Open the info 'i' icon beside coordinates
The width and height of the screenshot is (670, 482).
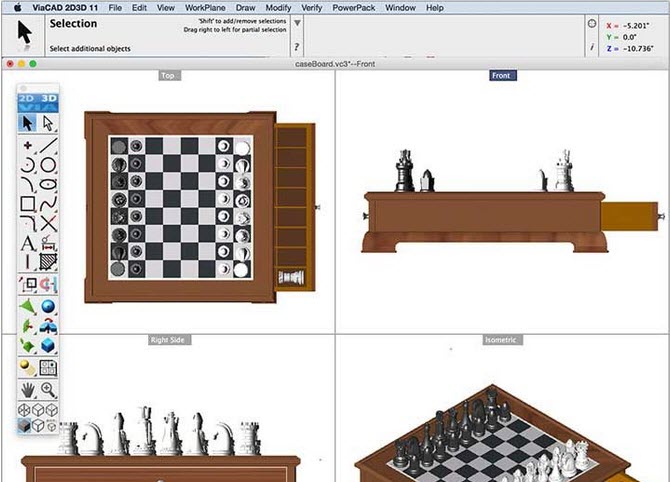click(592, 47)
